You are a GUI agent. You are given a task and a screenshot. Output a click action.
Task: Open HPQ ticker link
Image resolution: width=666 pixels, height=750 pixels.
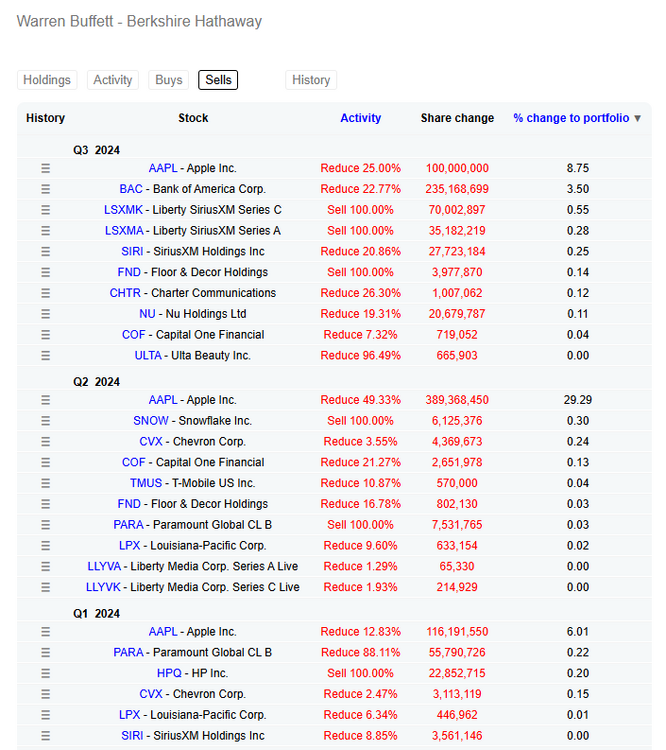169,673
